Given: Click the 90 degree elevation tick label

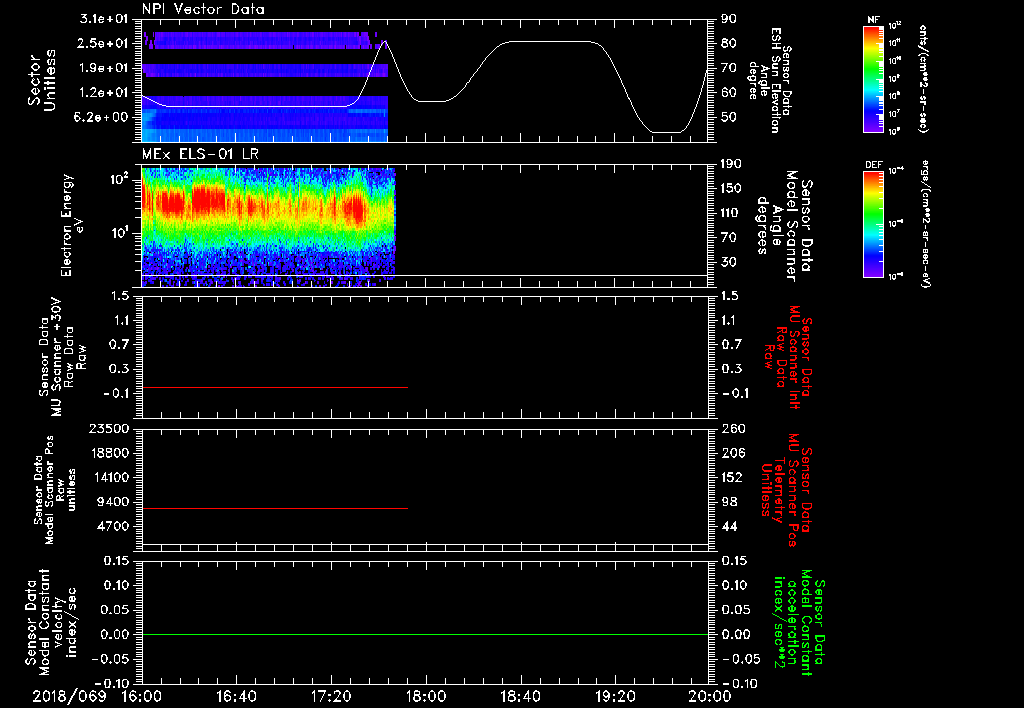Looking at the screenshot, I should coord(729,19).
